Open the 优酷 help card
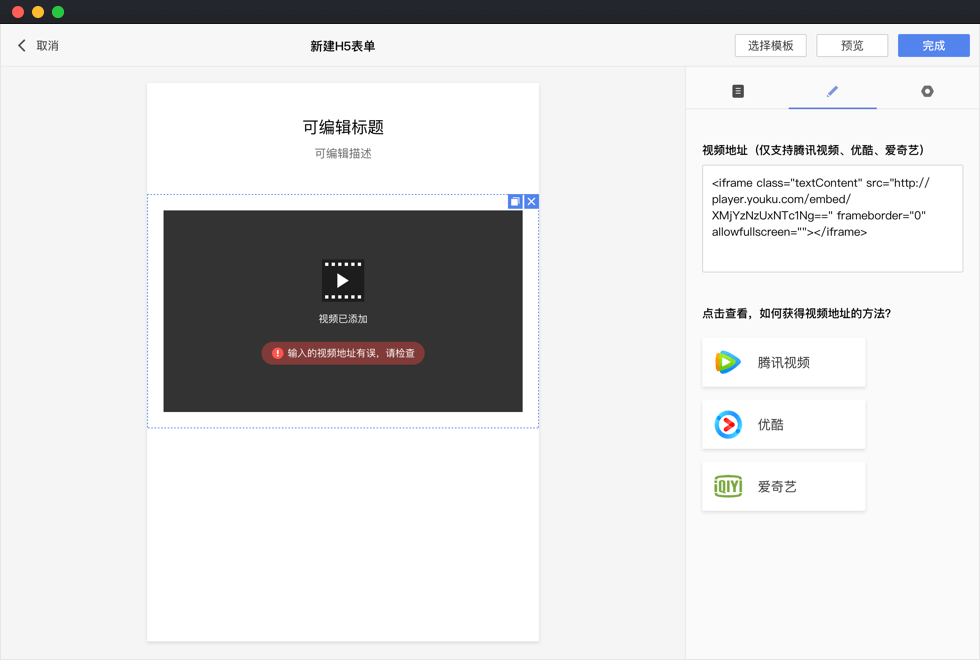Viewport: 980px width, 660px height. pos(783,424)
